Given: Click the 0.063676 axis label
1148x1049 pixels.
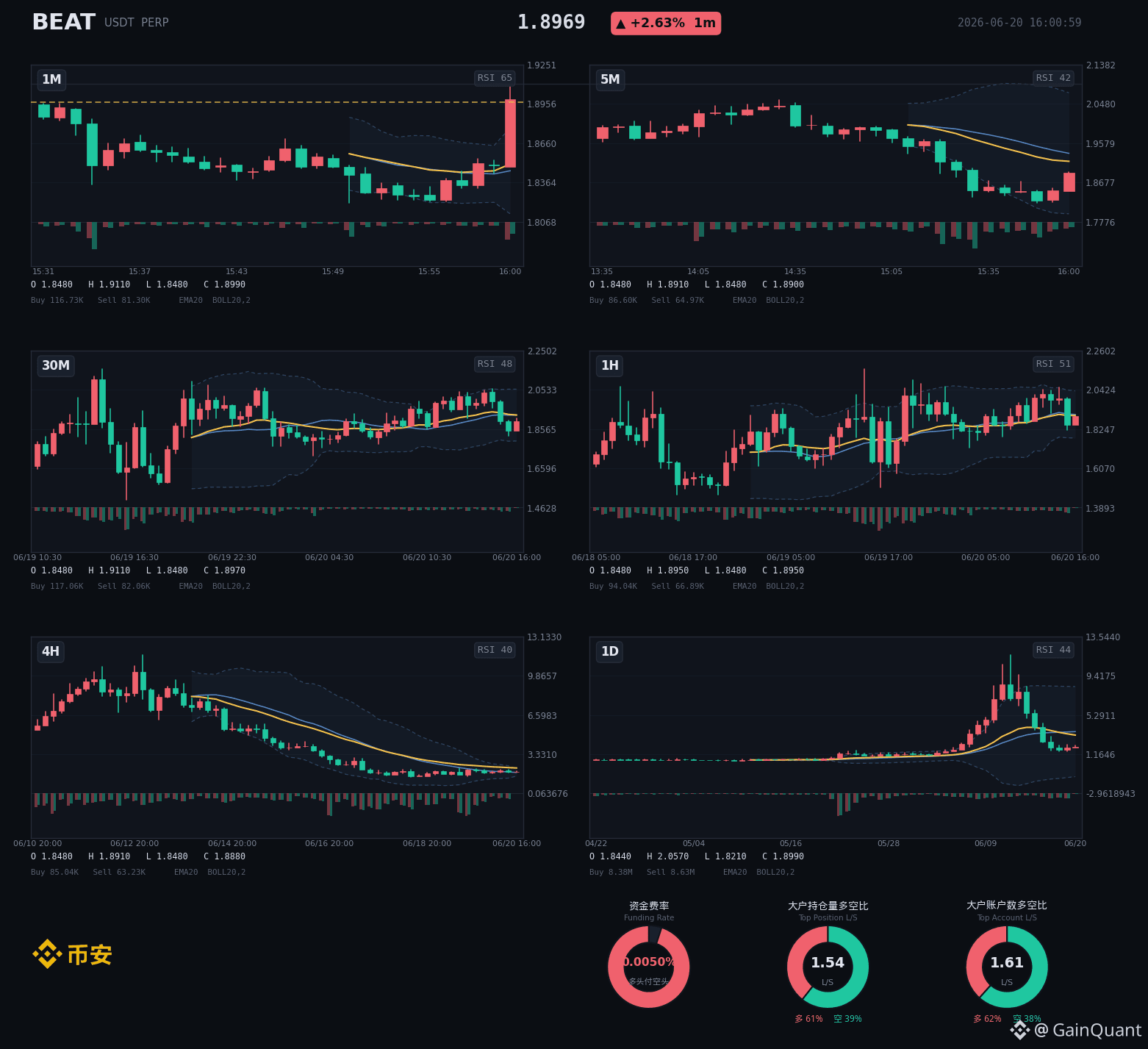Looking at the screenshot, I should 548,794.
